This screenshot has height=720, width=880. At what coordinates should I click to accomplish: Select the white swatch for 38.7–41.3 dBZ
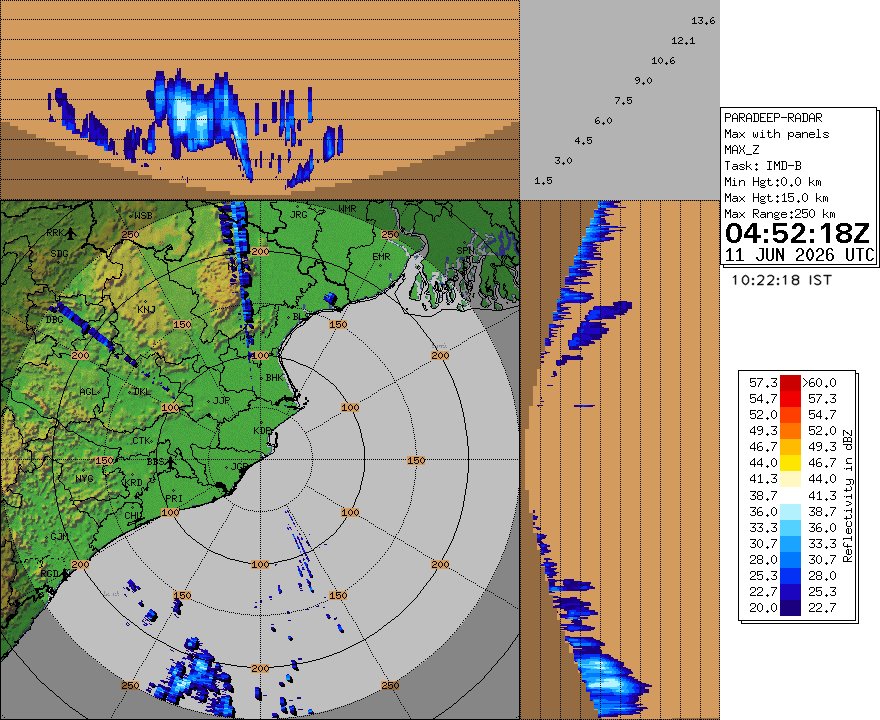790,496
